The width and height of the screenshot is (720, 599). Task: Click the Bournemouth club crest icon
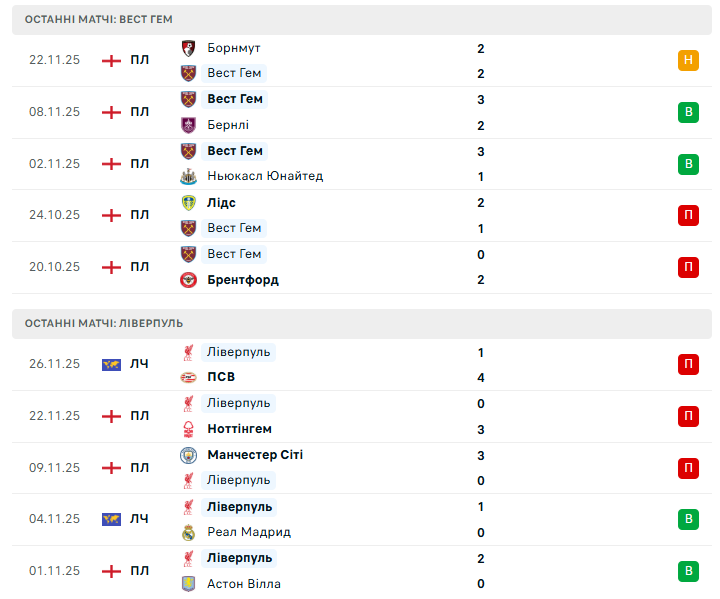click(x=188, y=48)
